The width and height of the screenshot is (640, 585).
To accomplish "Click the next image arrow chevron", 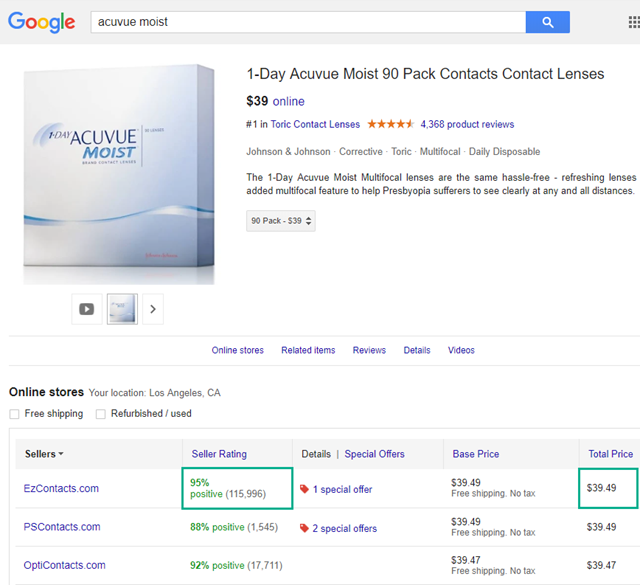I will point(153,309).
